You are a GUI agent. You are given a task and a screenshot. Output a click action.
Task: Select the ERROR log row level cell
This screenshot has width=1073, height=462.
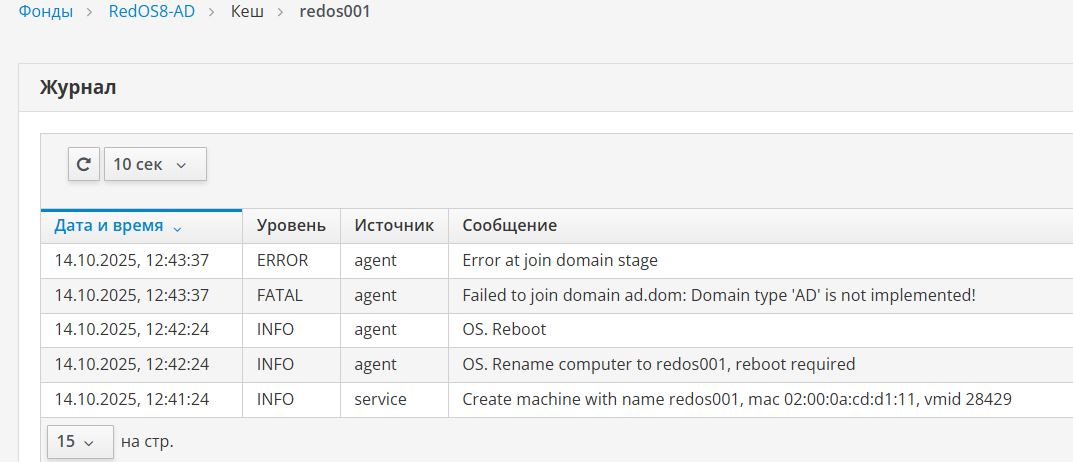point(282,261)
